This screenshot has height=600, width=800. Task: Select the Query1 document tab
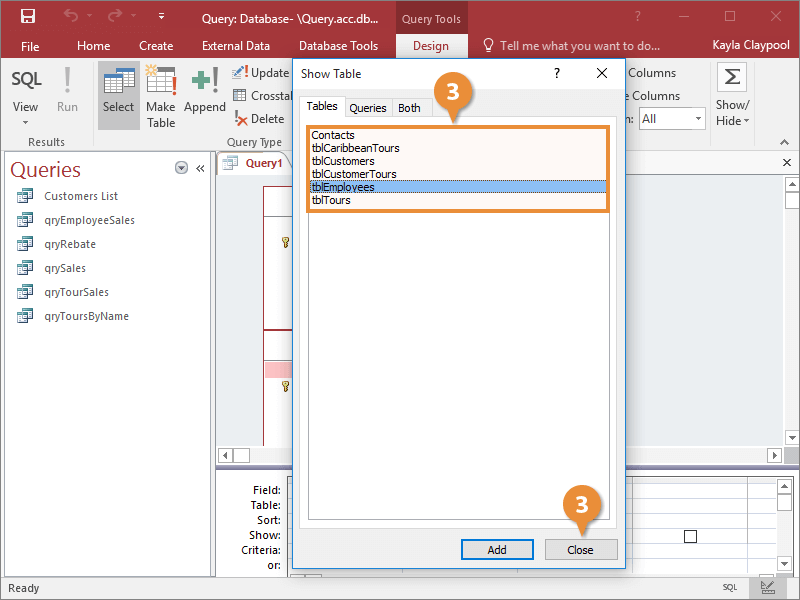coord(254,163)
